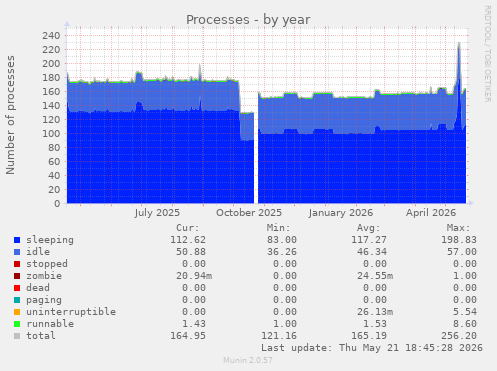Click the runnable legend color swatch
Screen dimensions: 497x371
[x=17, y=324]
